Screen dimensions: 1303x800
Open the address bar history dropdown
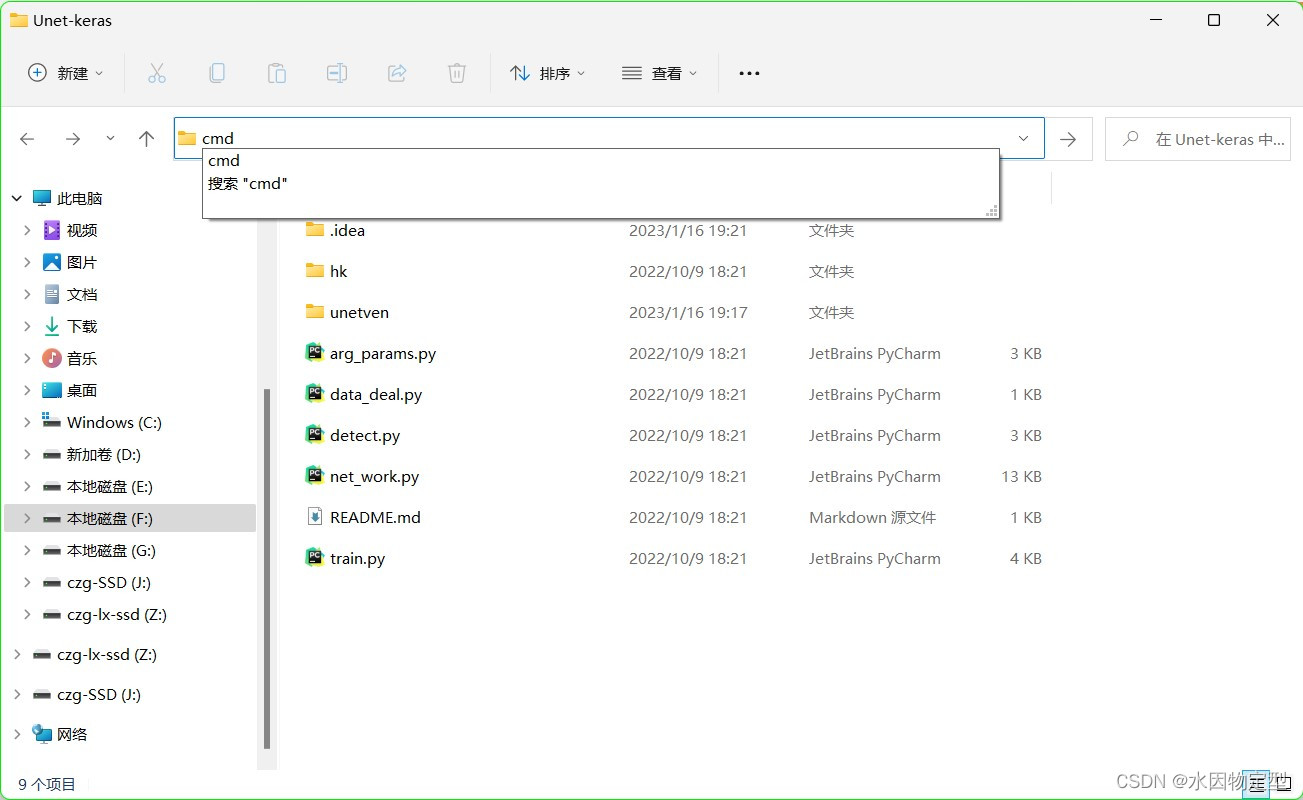[x=1023, y=138]
